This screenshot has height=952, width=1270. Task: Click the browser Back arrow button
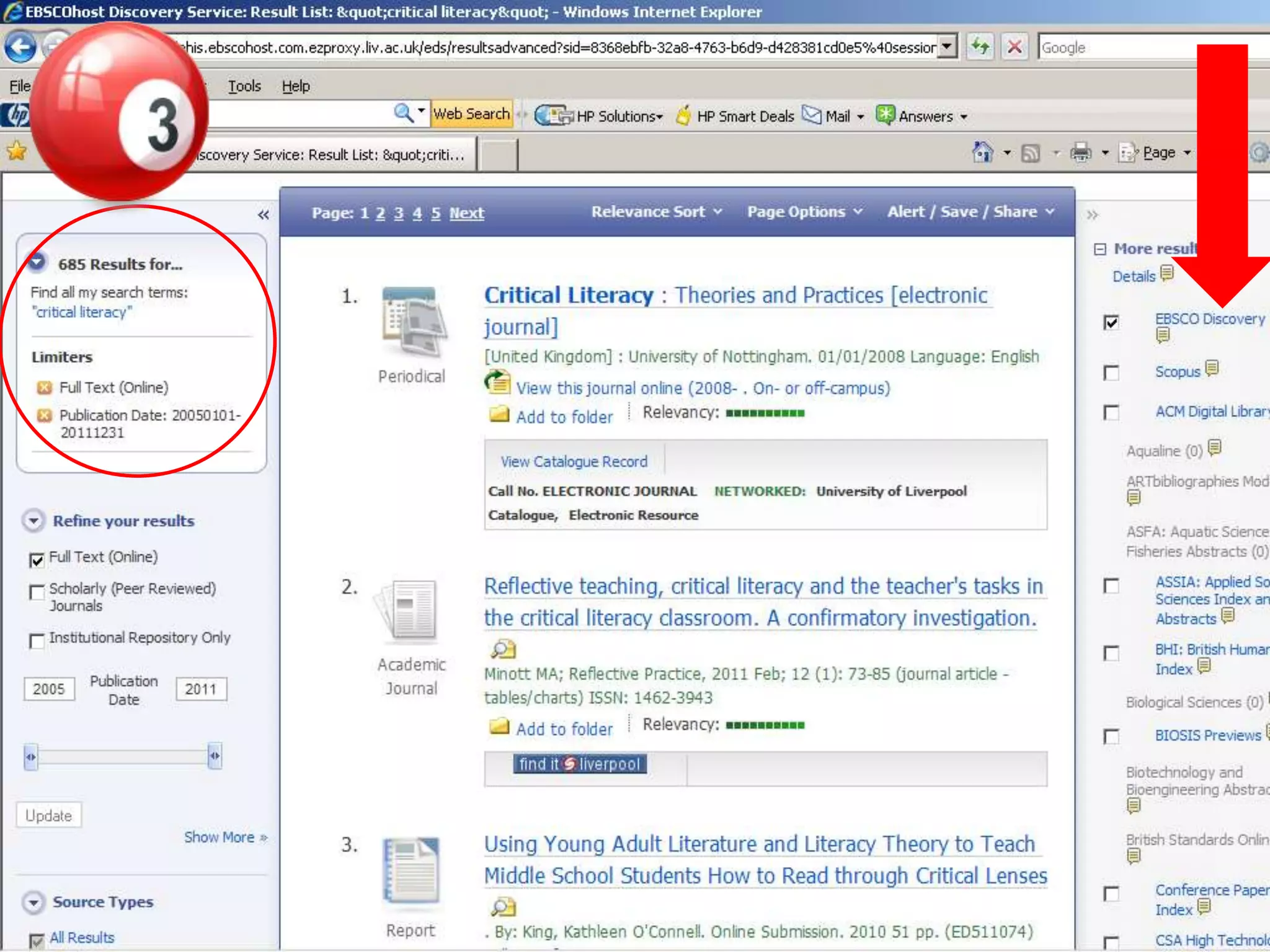click(x=20, y=47)
